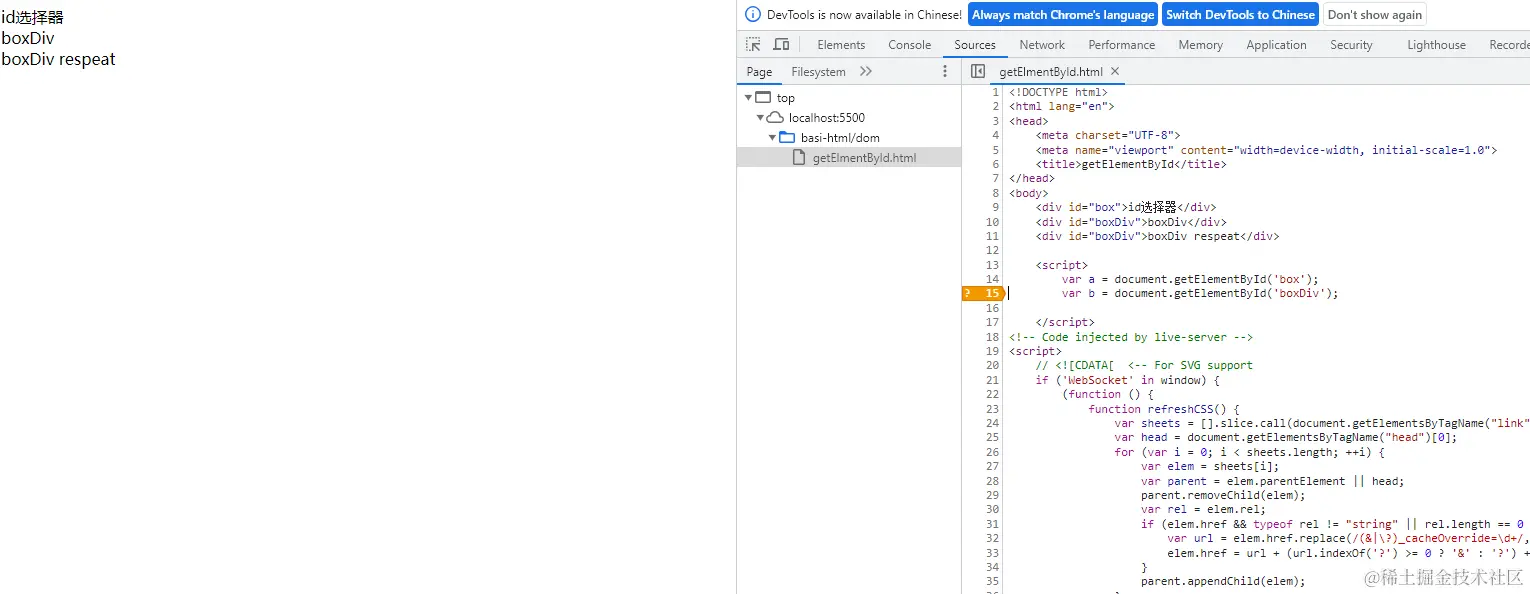The image size is (1530, 594).
Task: Collapse the localhost:5500 tree node
Action: pos(760,118)
